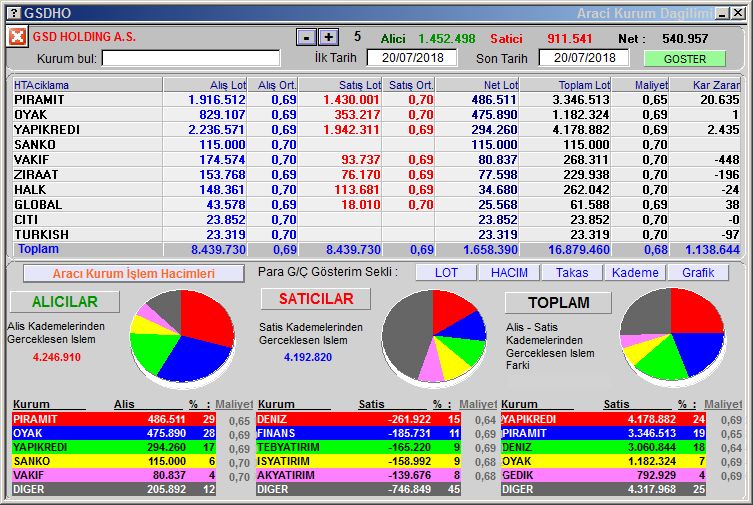Select the HALK row in the table
The image size is (753, 505).
(x=376, y=190)
